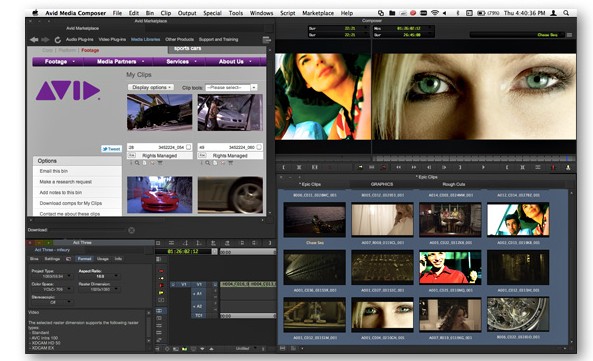
Task: Click Bluetooth icon in menu bar
Action: 457,13
